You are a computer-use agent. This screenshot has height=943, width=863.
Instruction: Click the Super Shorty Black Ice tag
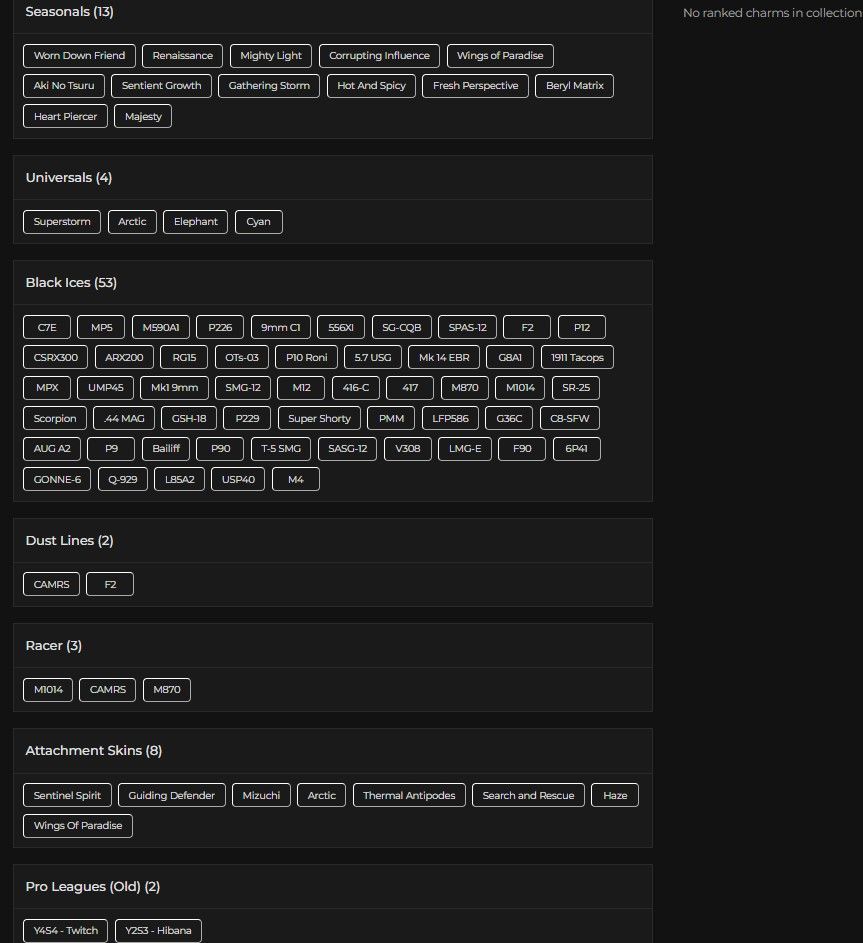319,419
